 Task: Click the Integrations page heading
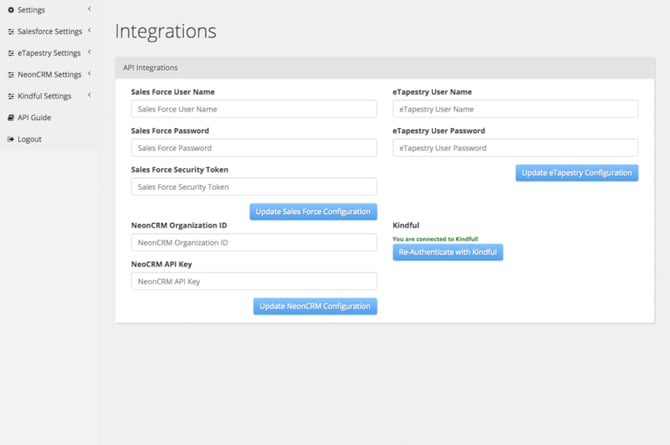coord(165,31)
